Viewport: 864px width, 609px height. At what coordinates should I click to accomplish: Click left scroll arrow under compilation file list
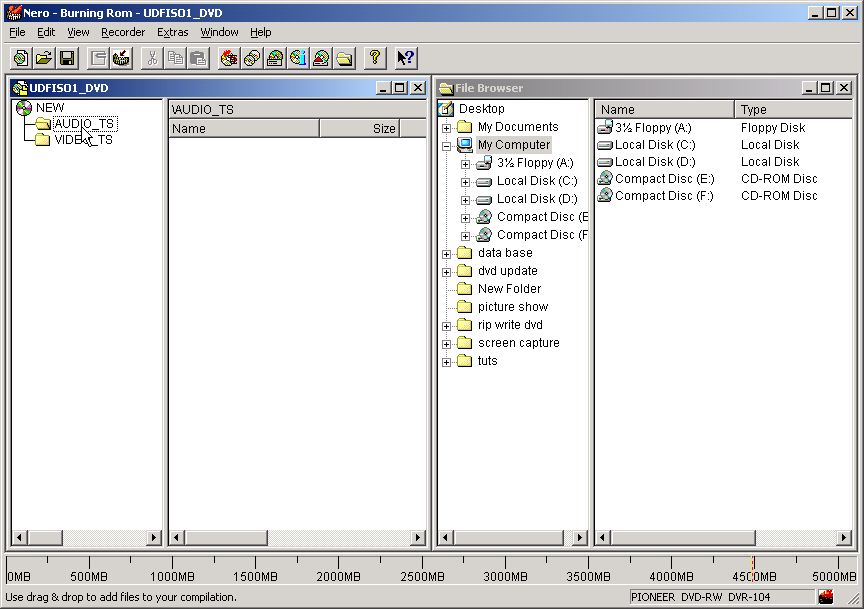(176, 537)
